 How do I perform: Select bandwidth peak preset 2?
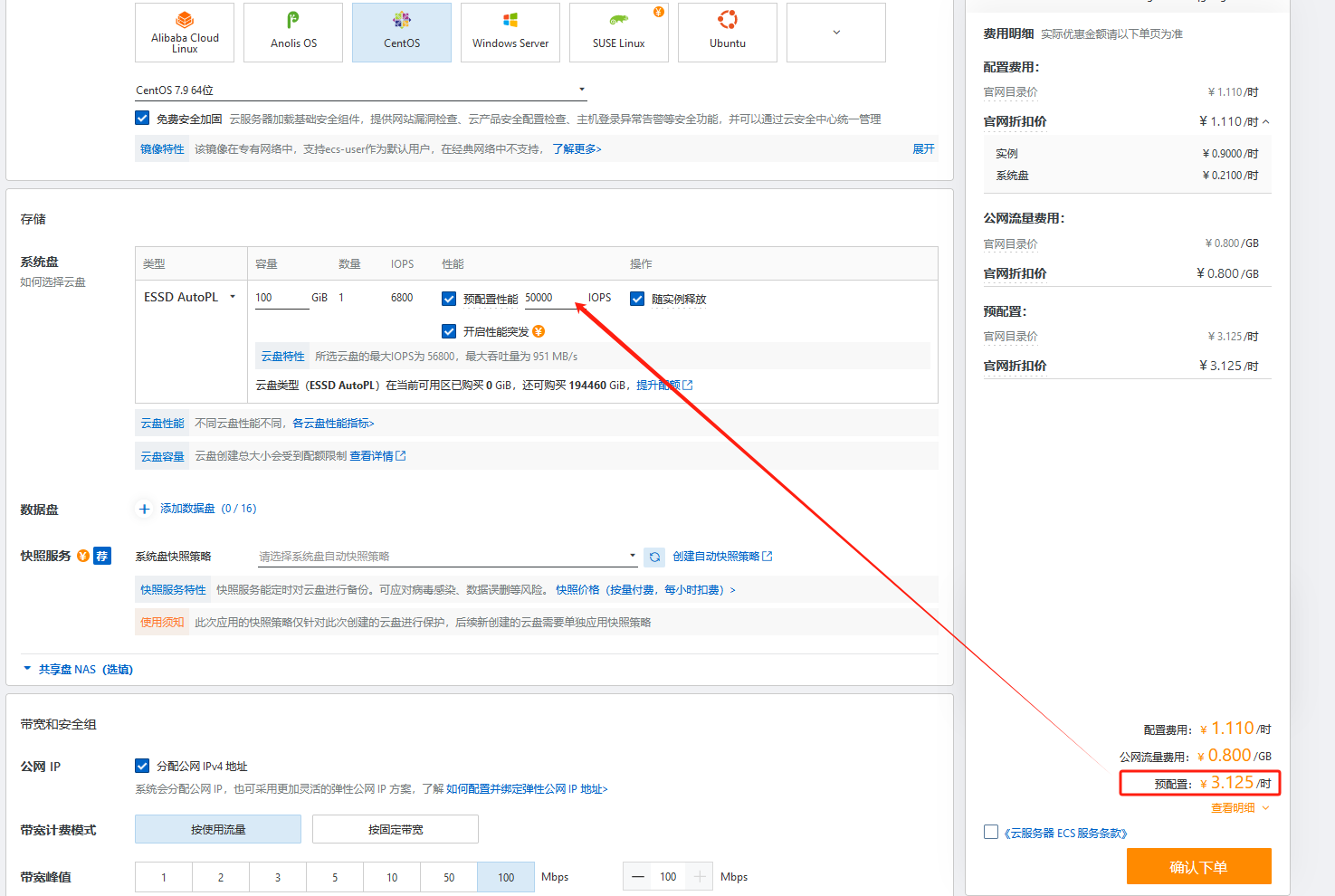(x=221, y=877)
